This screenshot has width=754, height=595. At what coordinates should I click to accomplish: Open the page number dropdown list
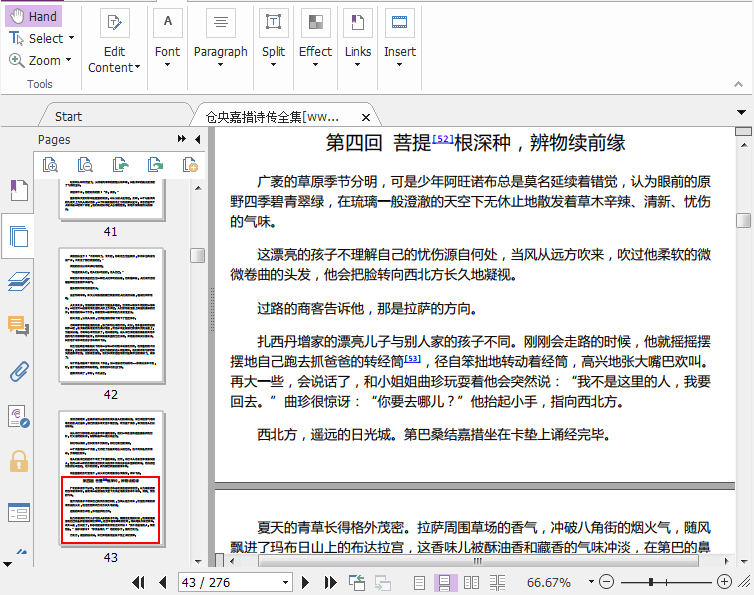pyautogui.click(x=285, y=582)
